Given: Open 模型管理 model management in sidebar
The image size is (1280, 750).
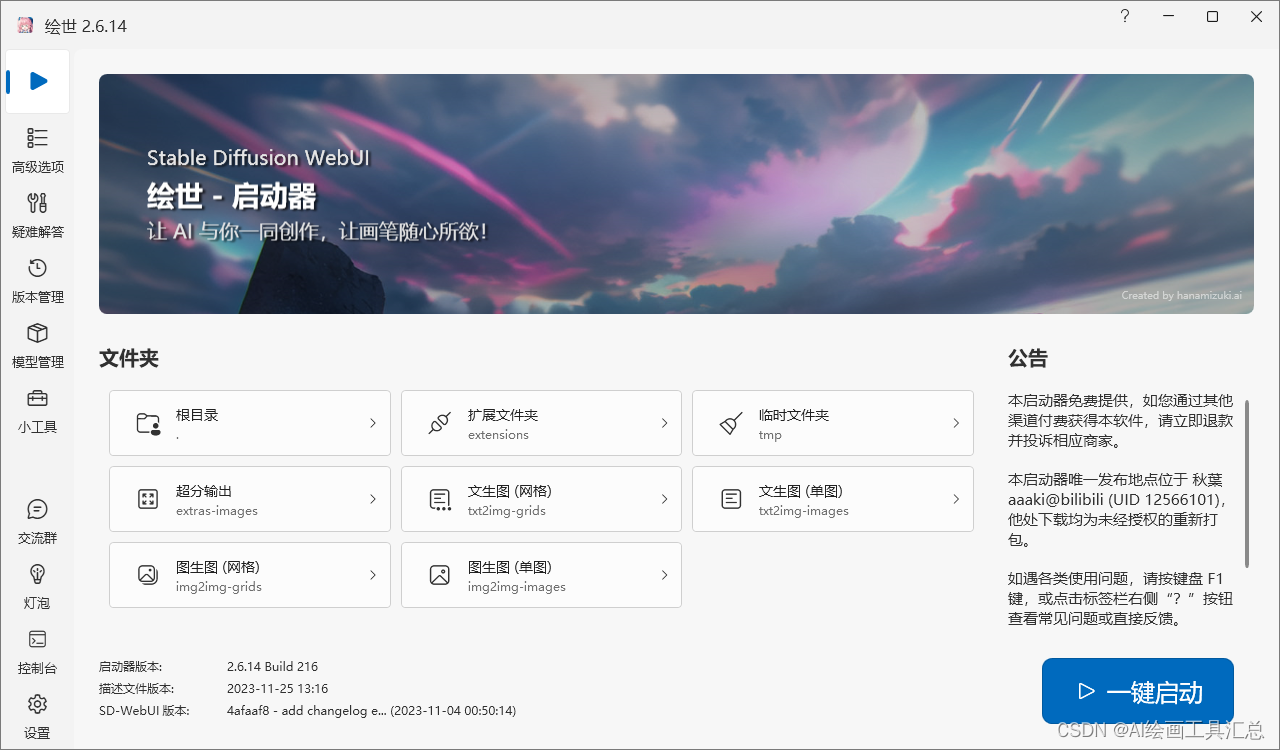Looking at the screenshot, I should coord(37,346).
